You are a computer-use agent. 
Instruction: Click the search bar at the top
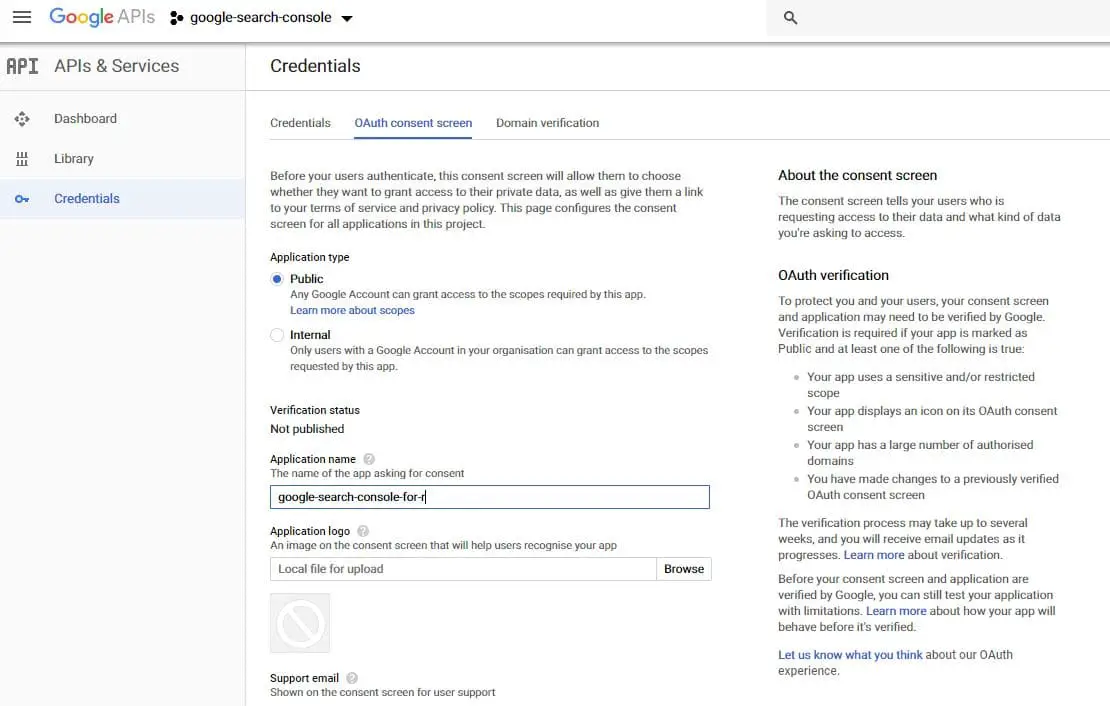pos(938,18)
